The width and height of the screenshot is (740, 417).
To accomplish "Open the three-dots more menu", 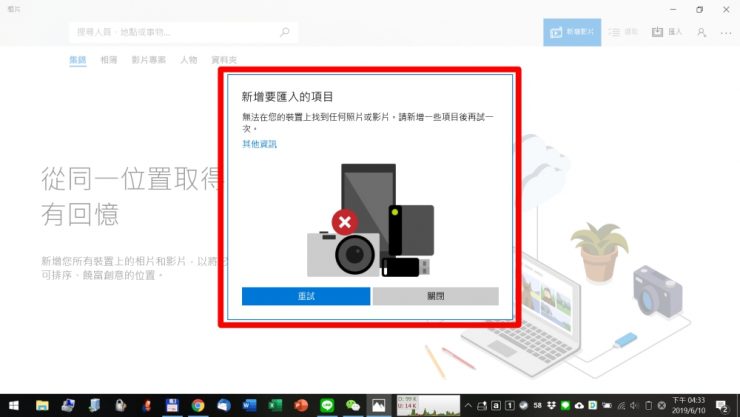I will click(726, 32).
